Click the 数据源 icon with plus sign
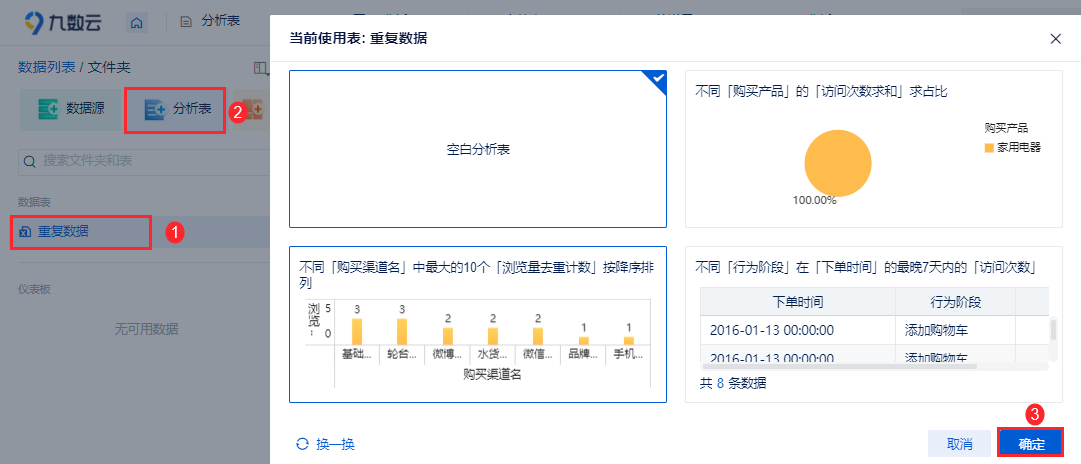Image resolution: width=1081 pixels, height=464 pixels. (48, 109)
